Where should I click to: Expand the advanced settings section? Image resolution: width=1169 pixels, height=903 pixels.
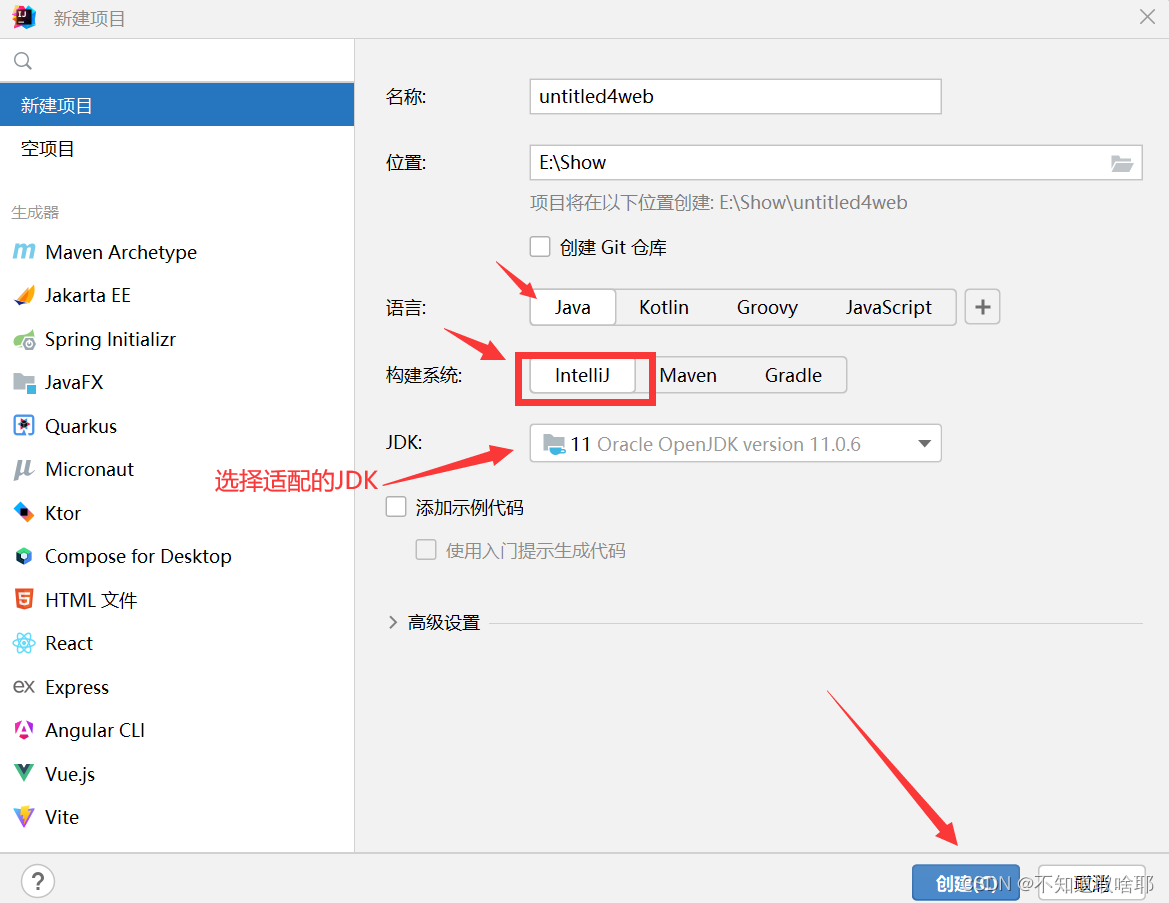pyautogui.click(x=393, y=622)
